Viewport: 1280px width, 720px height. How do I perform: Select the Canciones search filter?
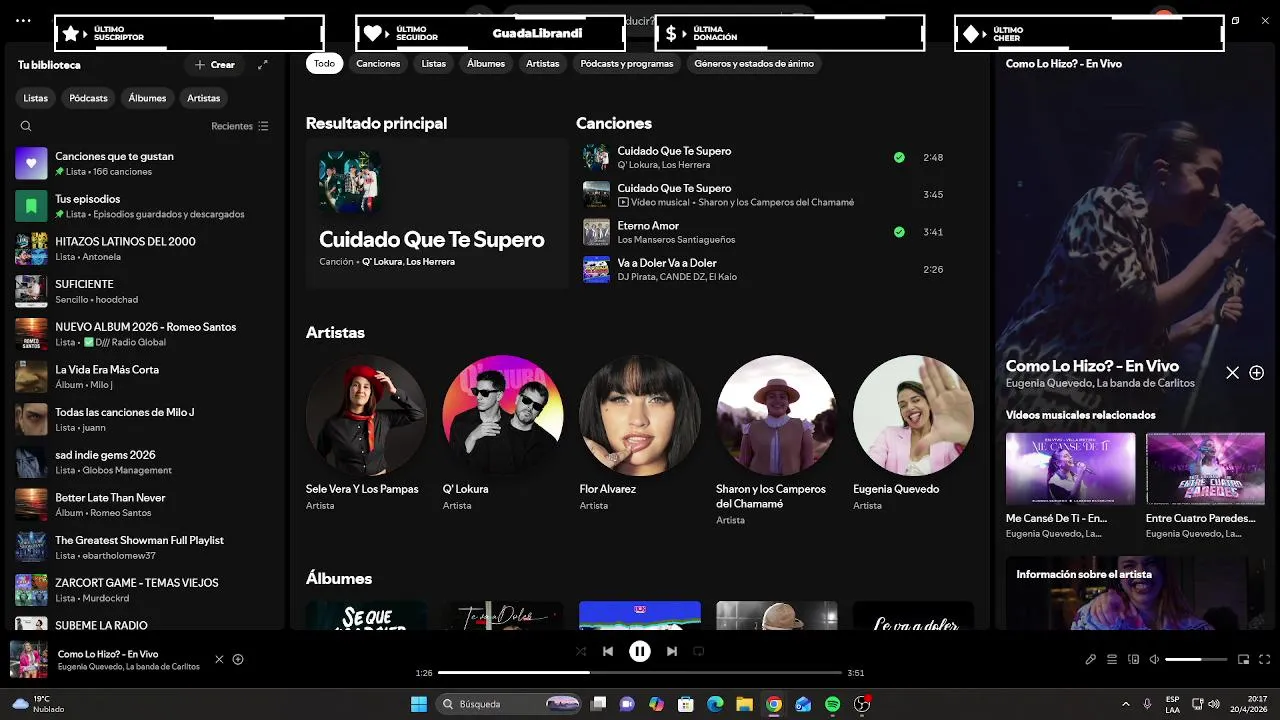tap(378, 63)
